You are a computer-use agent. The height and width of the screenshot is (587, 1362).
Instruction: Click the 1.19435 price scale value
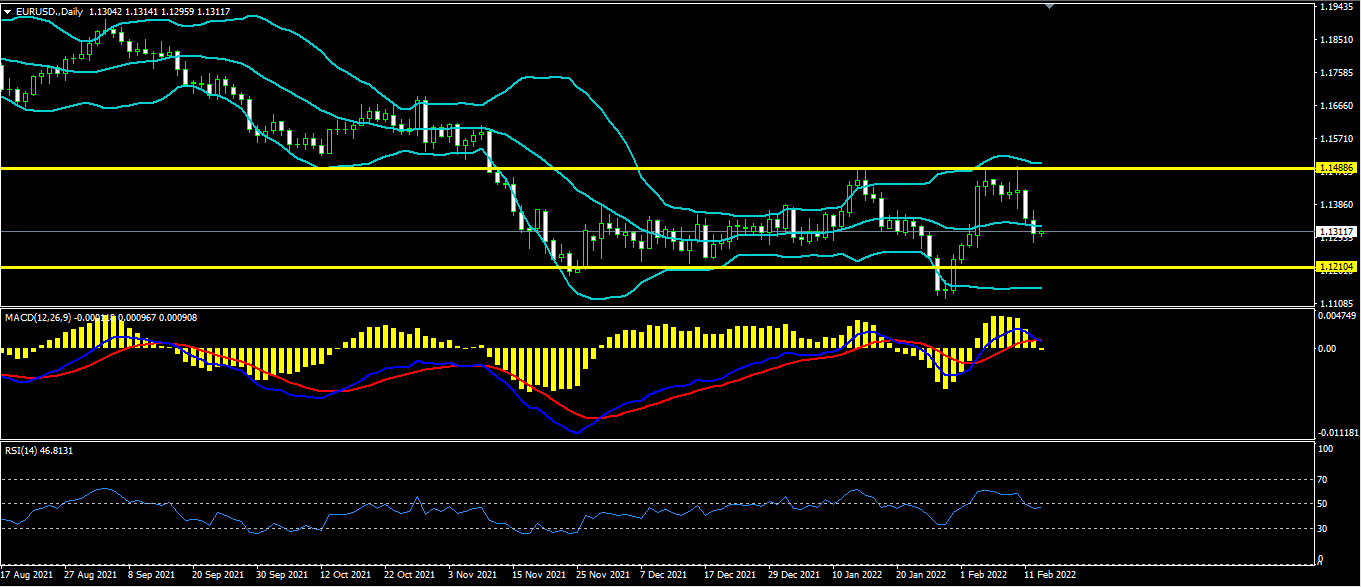pos(1337,7)
